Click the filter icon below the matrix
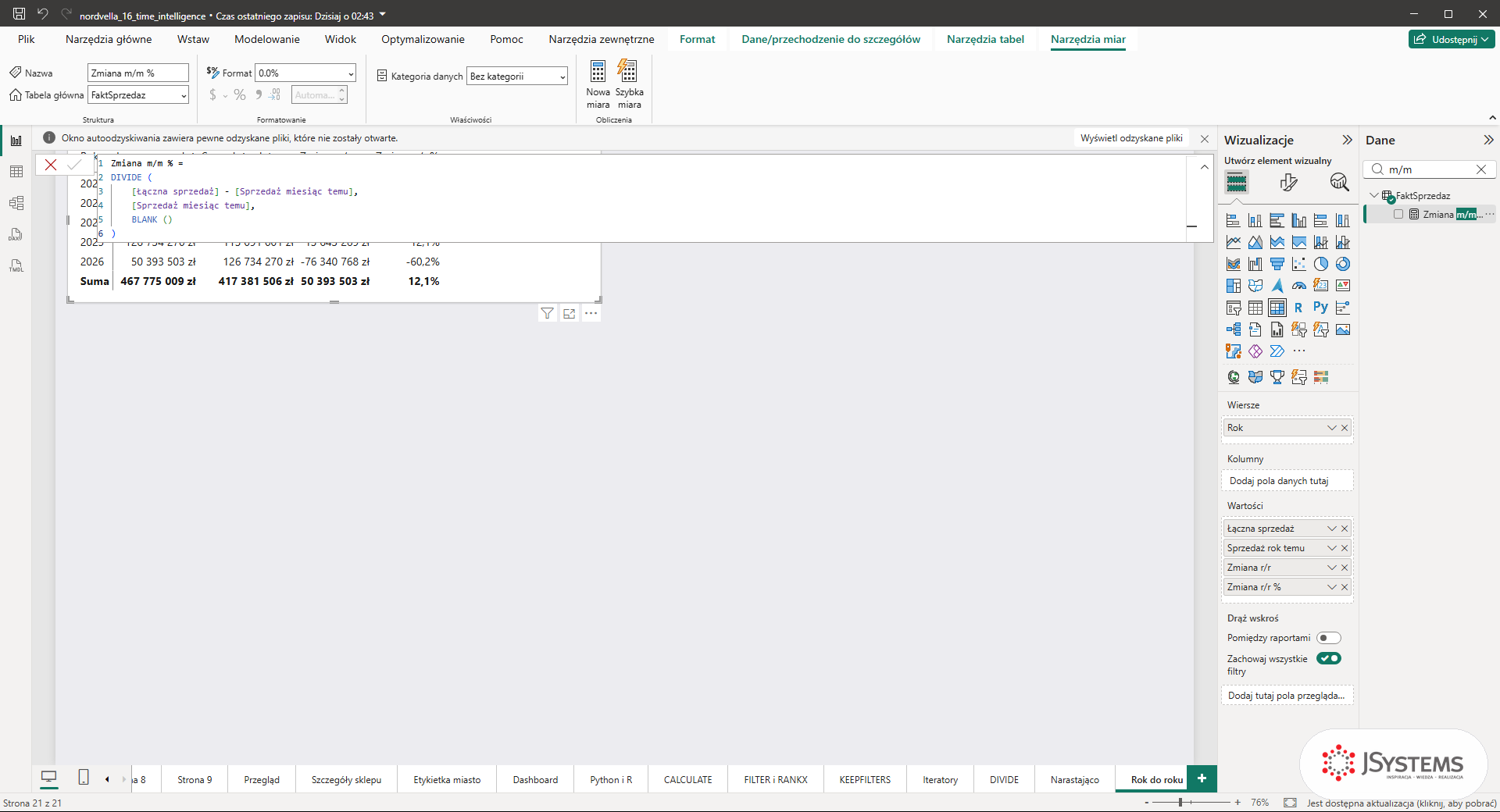1500x812 pixels. click(x=548, y=313)
